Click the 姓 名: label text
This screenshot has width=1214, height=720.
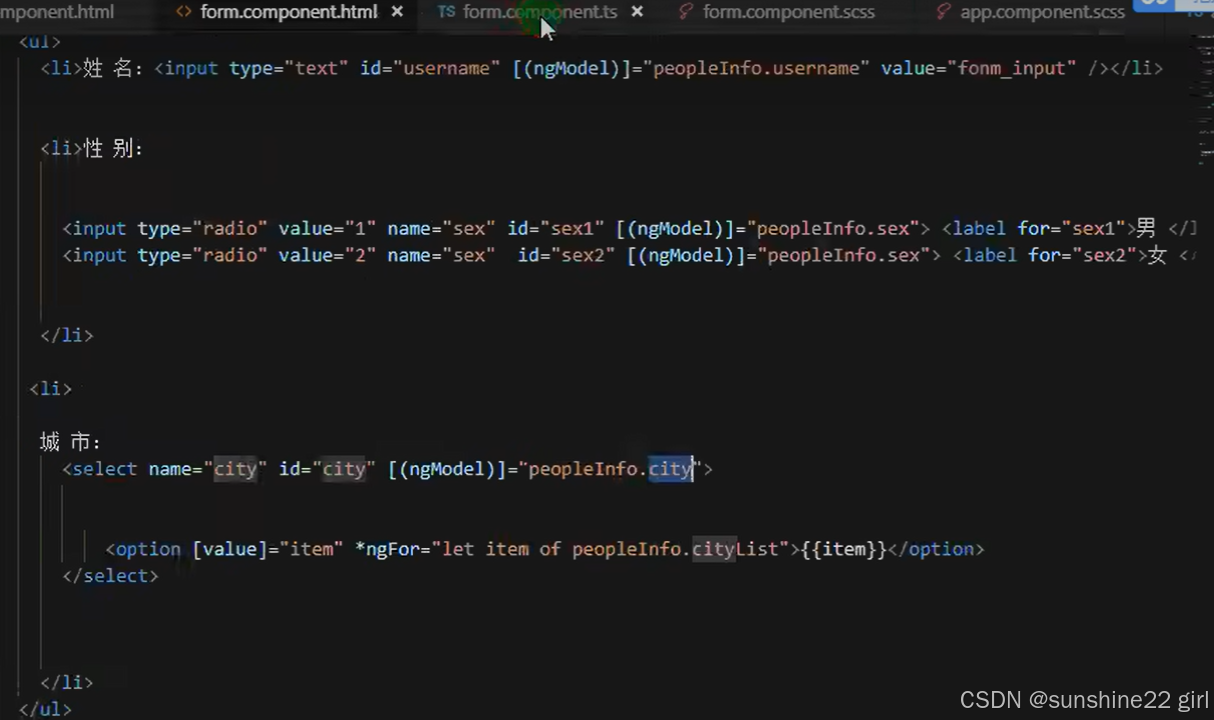113,68
